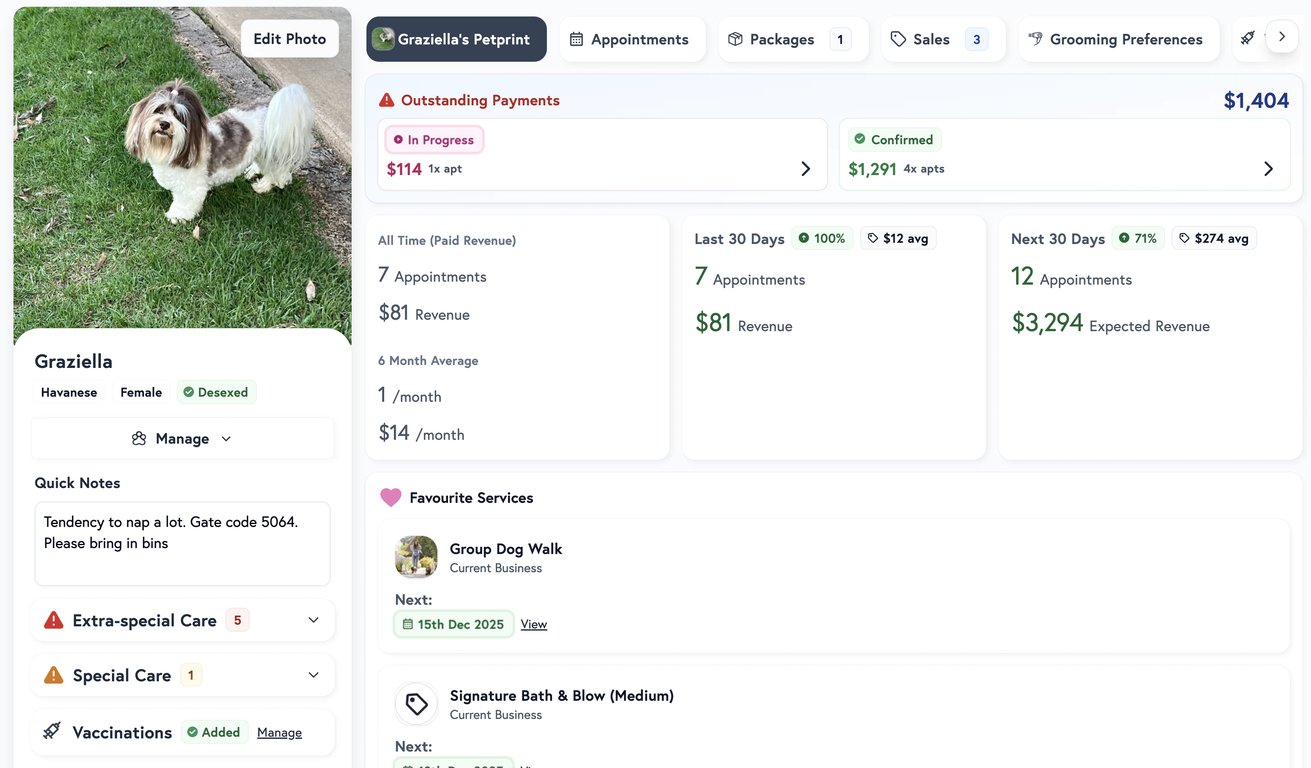Viewport: 1311px width, 768px height.
Task: Click the red warning triangle on Extra-special Care
Action: (x=53, y=619)
